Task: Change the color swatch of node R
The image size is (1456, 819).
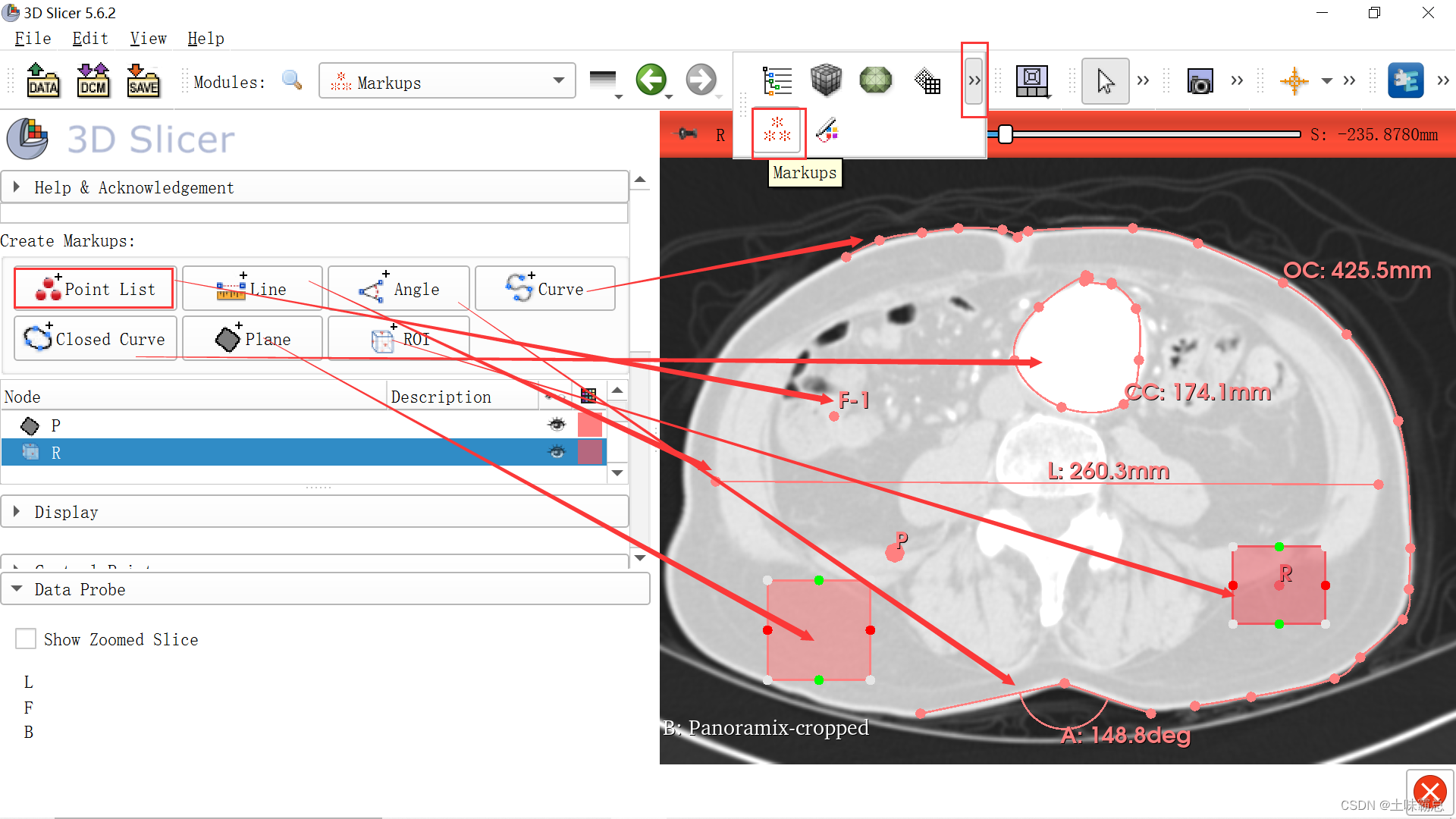Action: (x=590, y=452)
